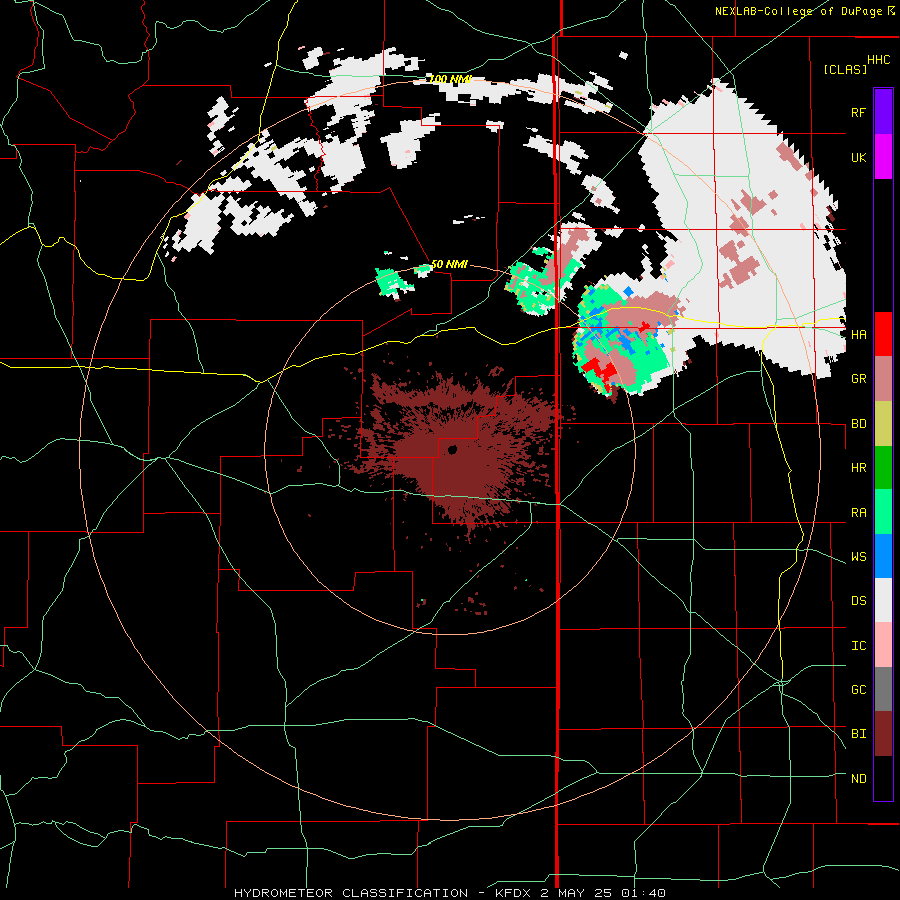Click the UK magenta legend swatch
This screenshot has height=900, width=900.
[883, 157]
